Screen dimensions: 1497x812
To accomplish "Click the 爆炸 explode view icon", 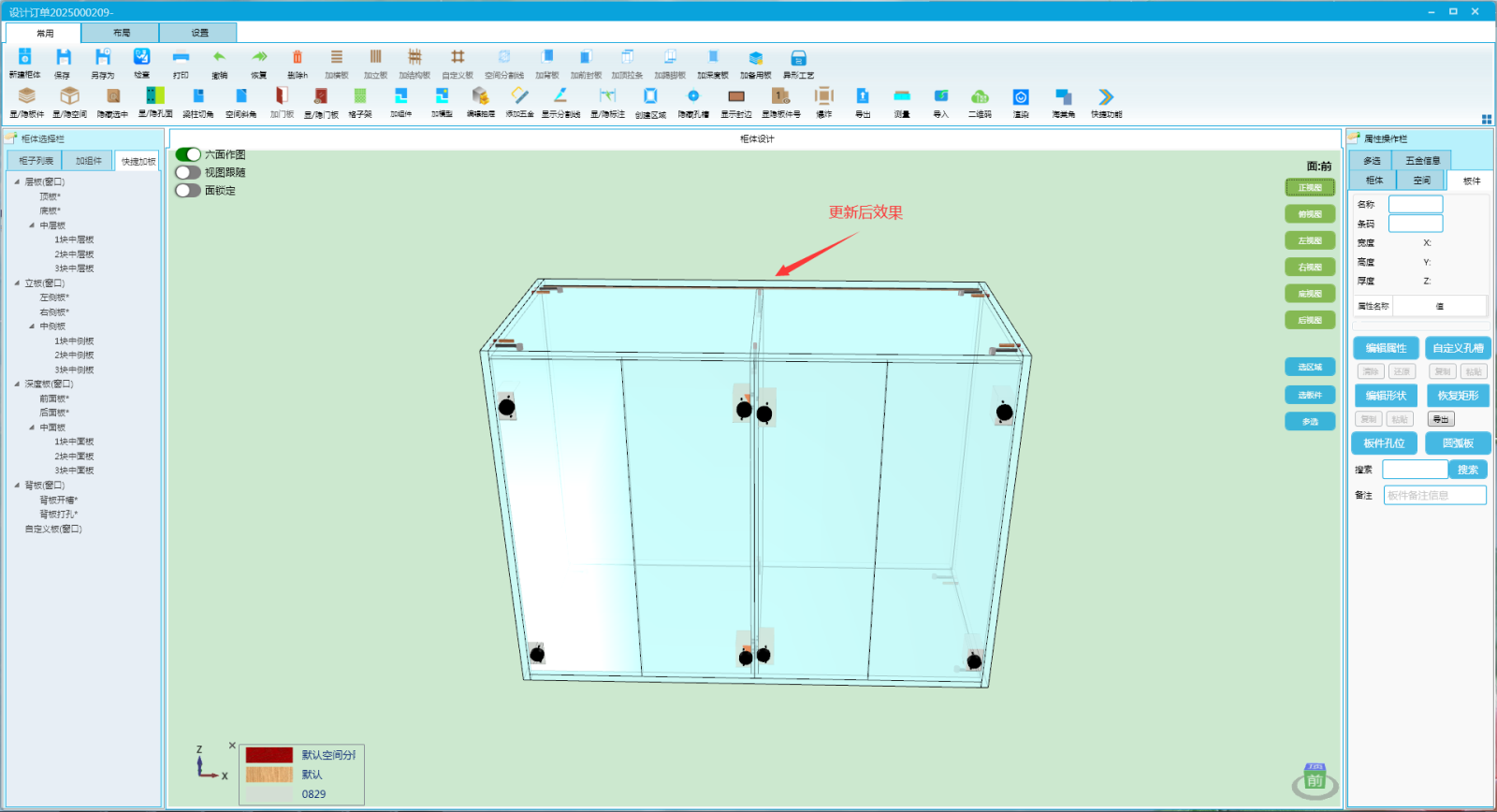I will click(823, 96).
